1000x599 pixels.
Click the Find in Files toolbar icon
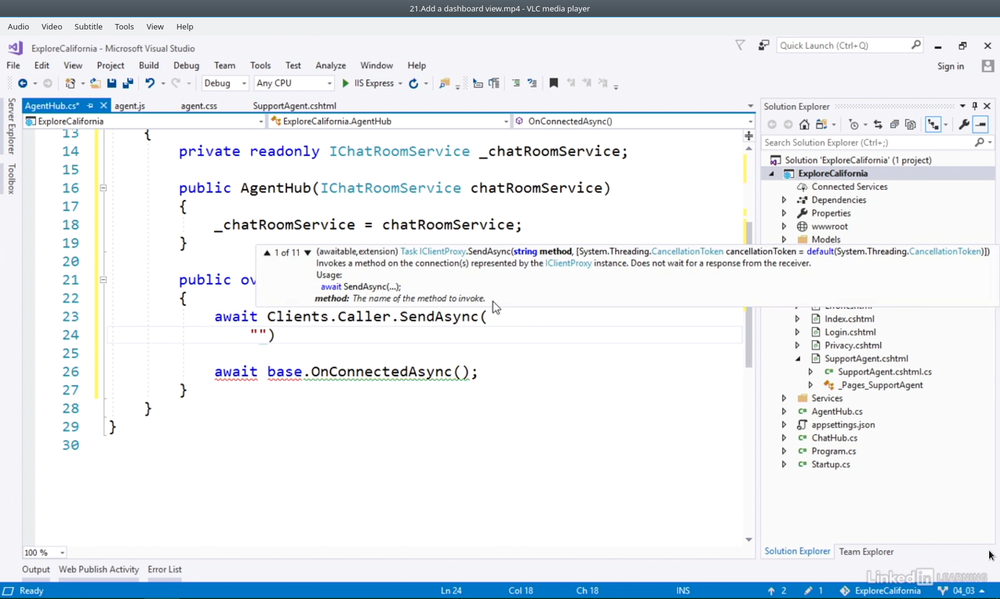click(x=445, y=84)
